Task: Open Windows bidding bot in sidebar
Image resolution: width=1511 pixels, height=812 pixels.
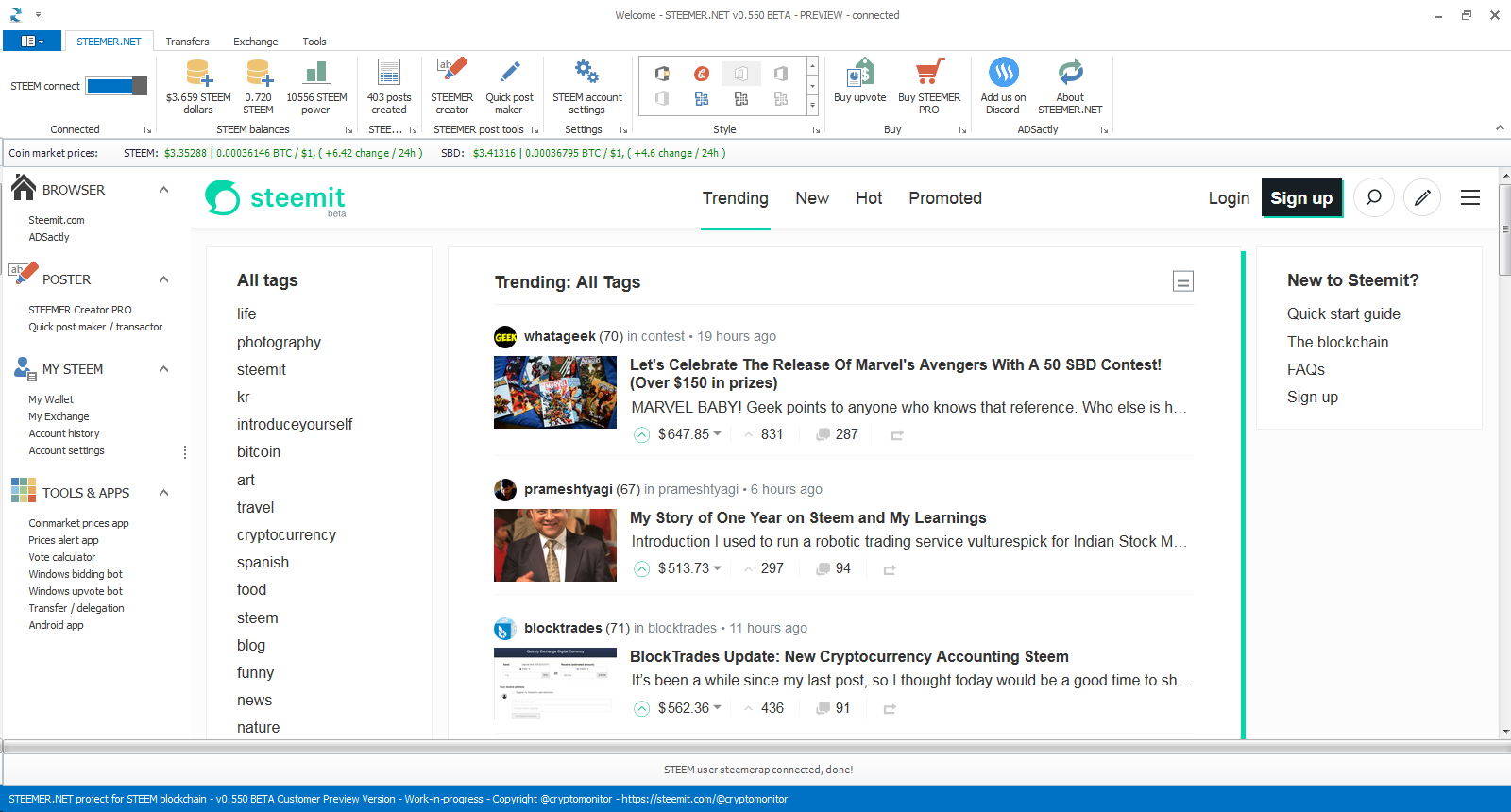Action: (76, 574)
